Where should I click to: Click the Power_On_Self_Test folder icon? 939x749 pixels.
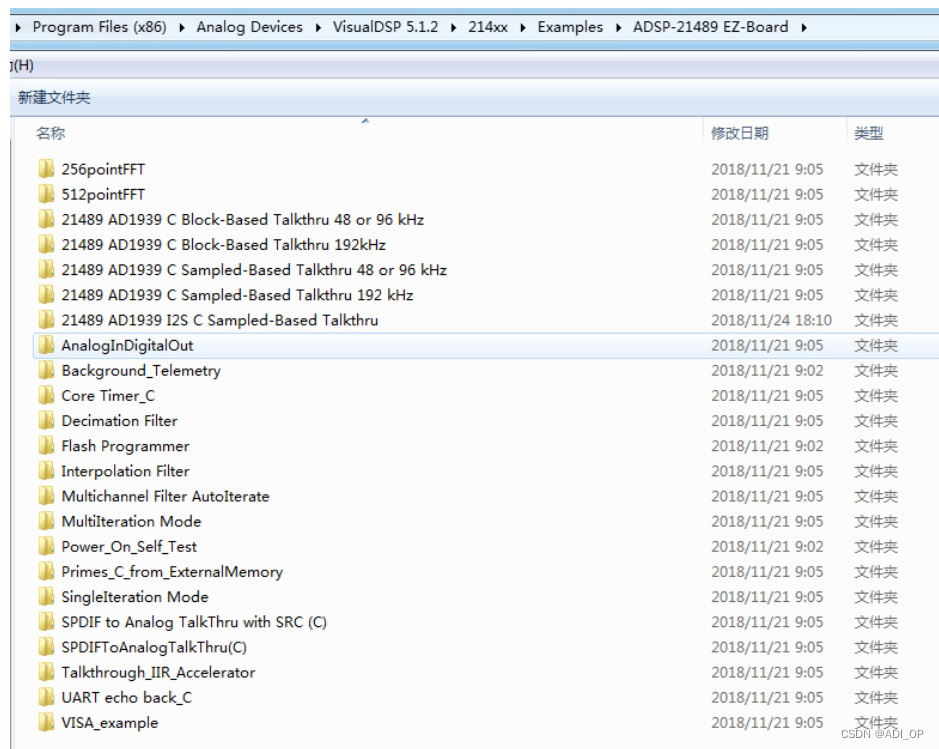[46, 546]
